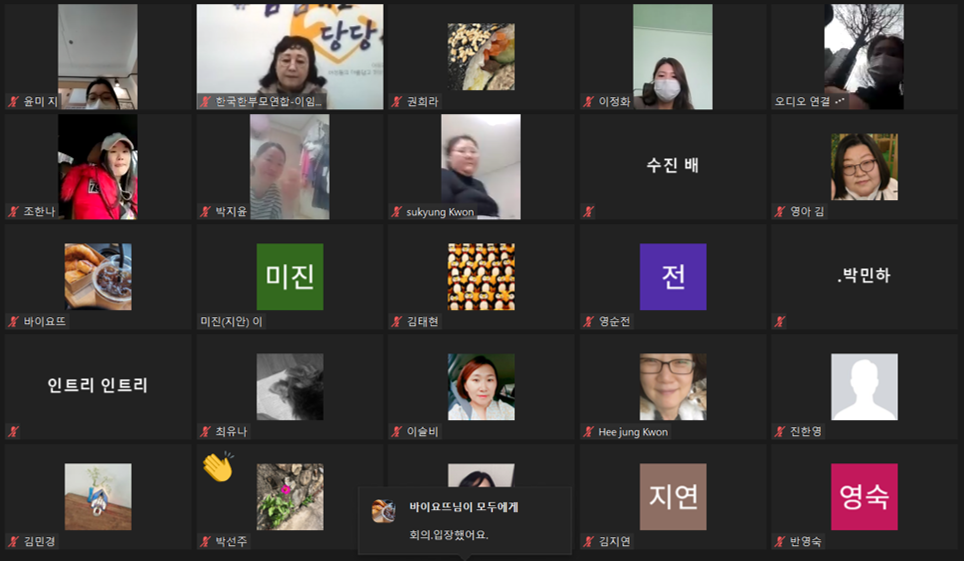The image size is (964, 561).
Task: Click muted mic icon under 수진 배
Action: pos(589,212)
